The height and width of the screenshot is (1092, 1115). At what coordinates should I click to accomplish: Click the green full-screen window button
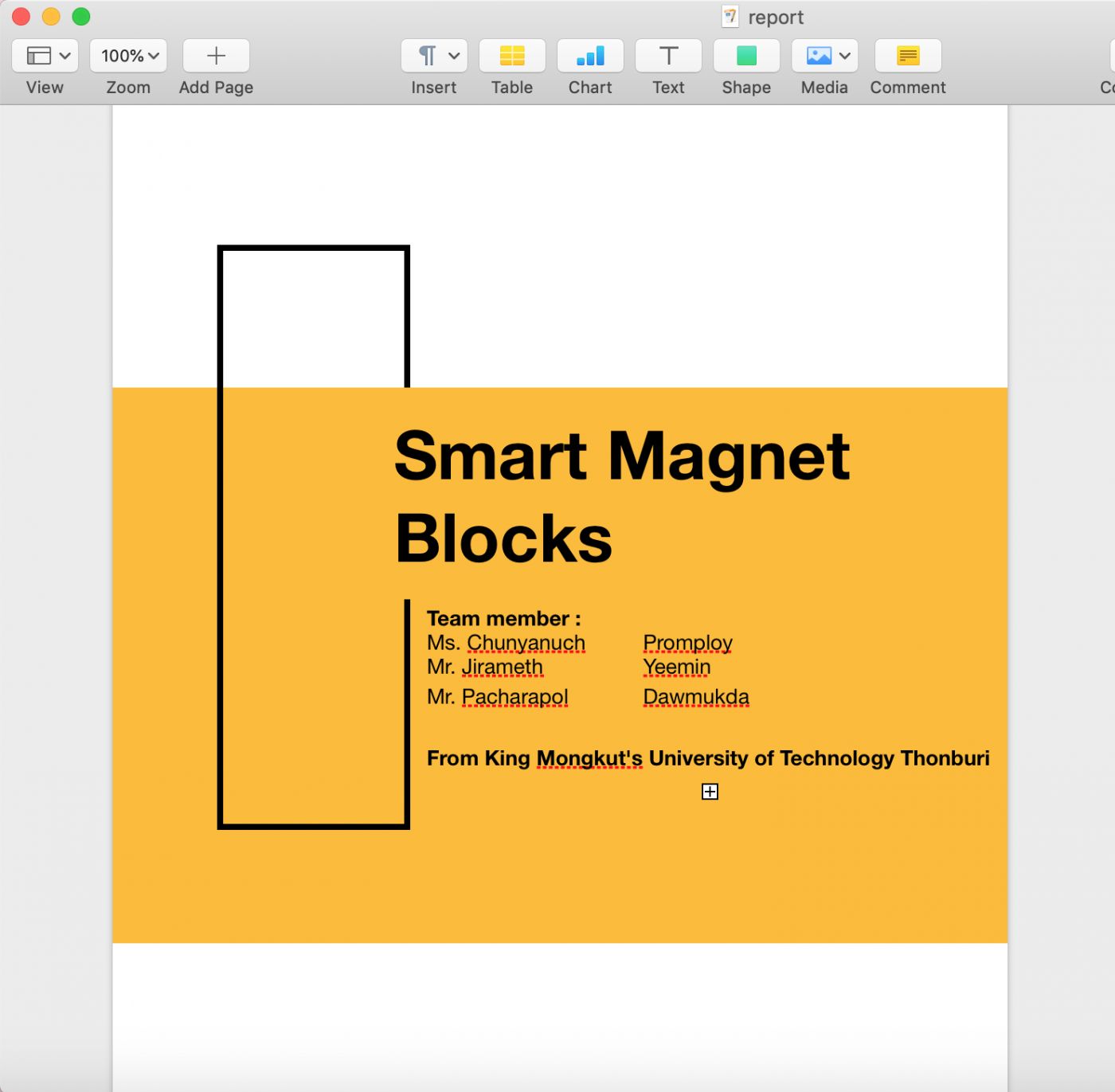pyautogui.click(x=81, y=17)
